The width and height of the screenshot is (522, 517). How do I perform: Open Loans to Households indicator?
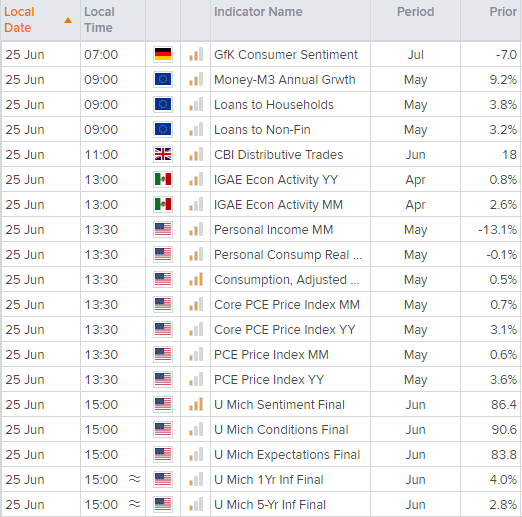[x=274, y=105]
